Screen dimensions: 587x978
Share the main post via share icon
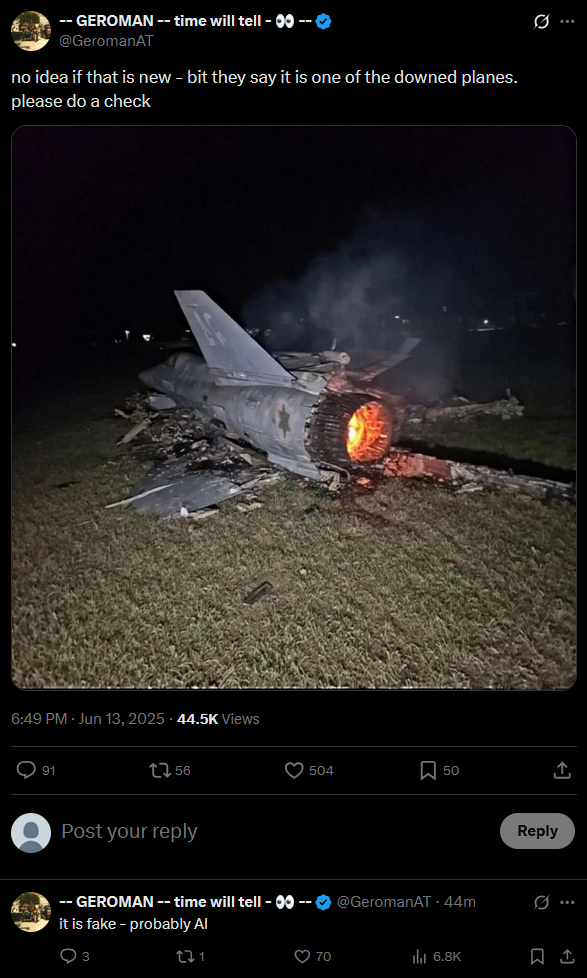coord(562,770)
